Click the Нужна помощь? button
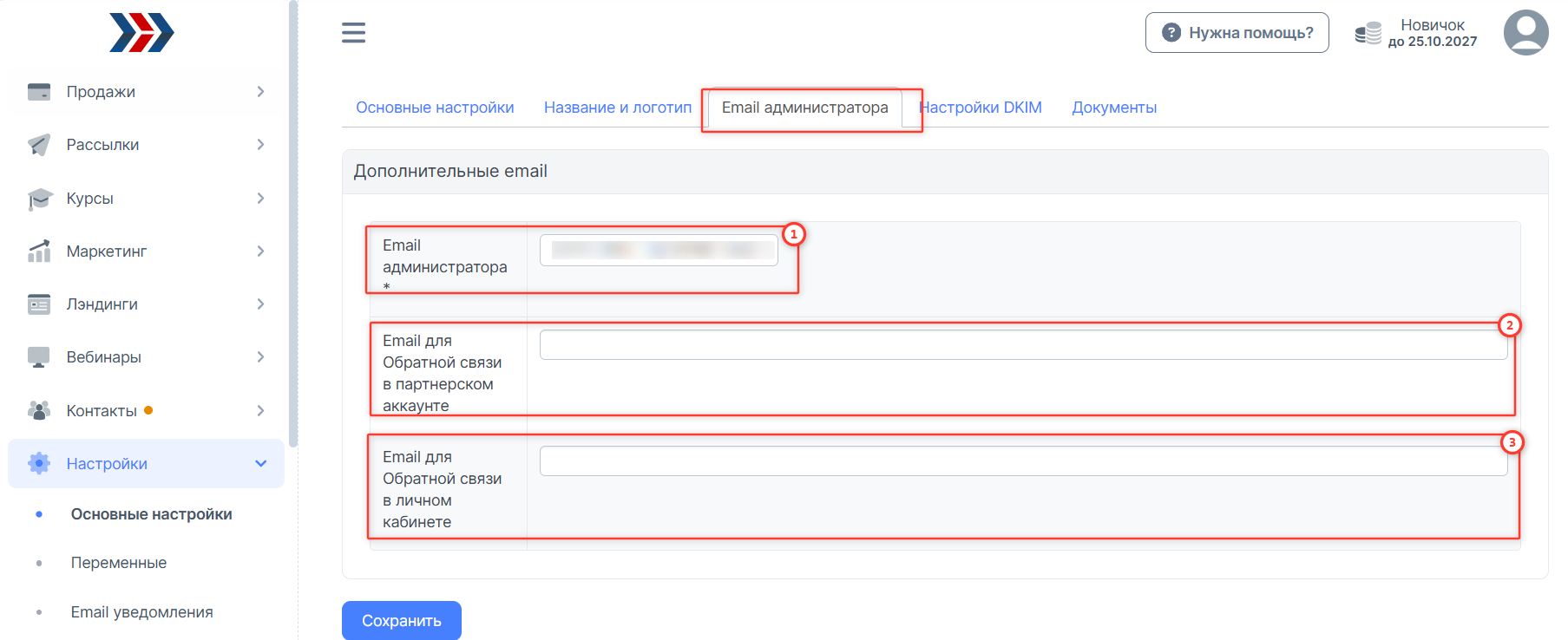Image resolution: width=1568 pixels, height=640 pixels. 1237,33
